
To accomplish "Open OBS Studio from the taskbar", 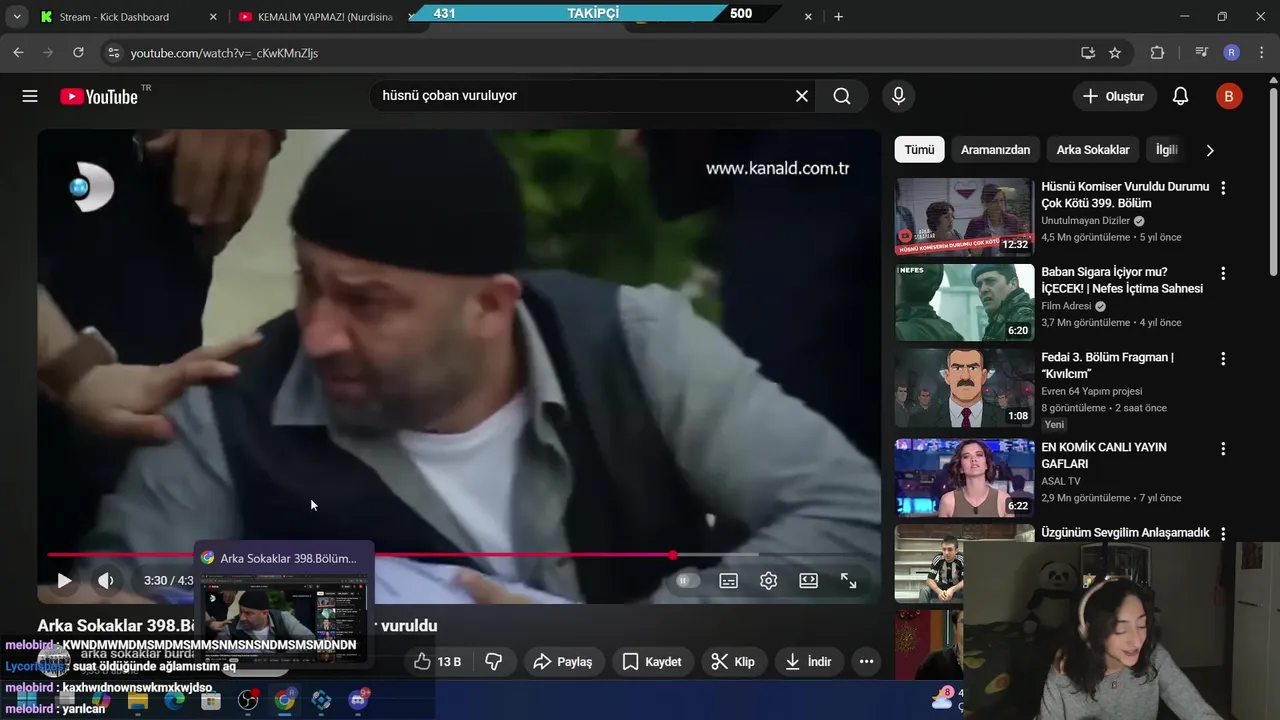I will tap(248, 700).
